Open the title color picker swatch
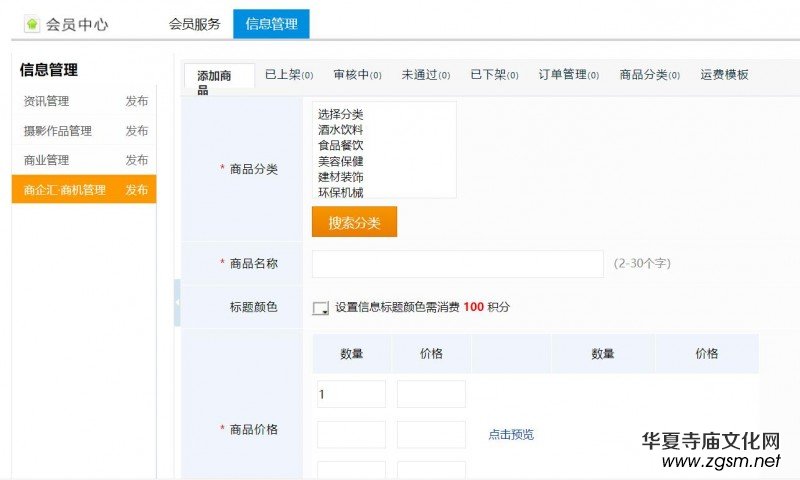The image size is (800, 480). coord(321,308)
